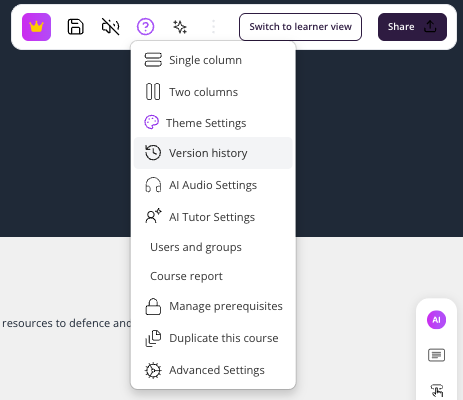
Task: Open help via question mark icon
Action: click(x=146, y=27)
